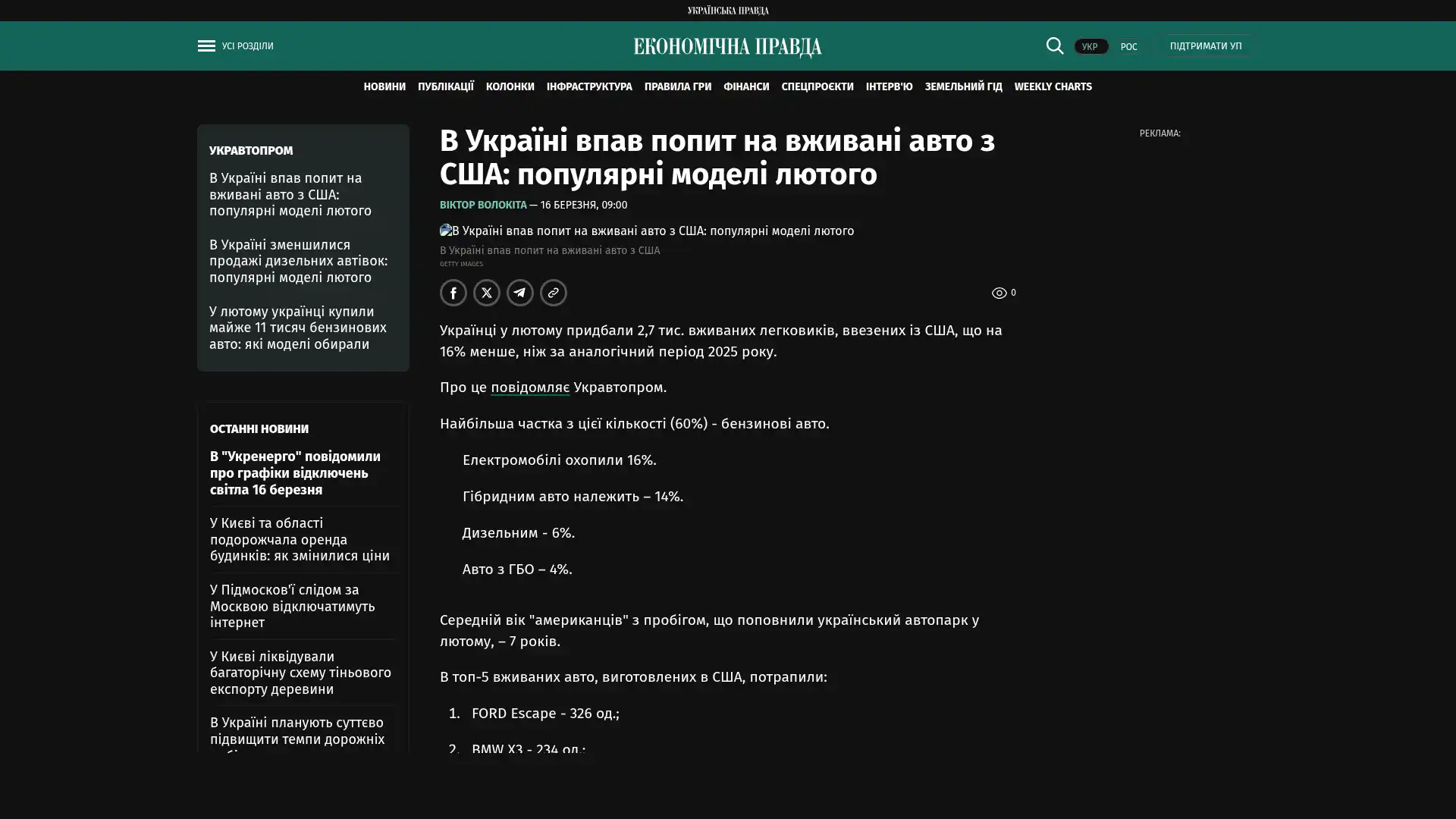Open Укренерго outage schedule news item
This screenshot has width=1456, height=819.
point(295,472)
